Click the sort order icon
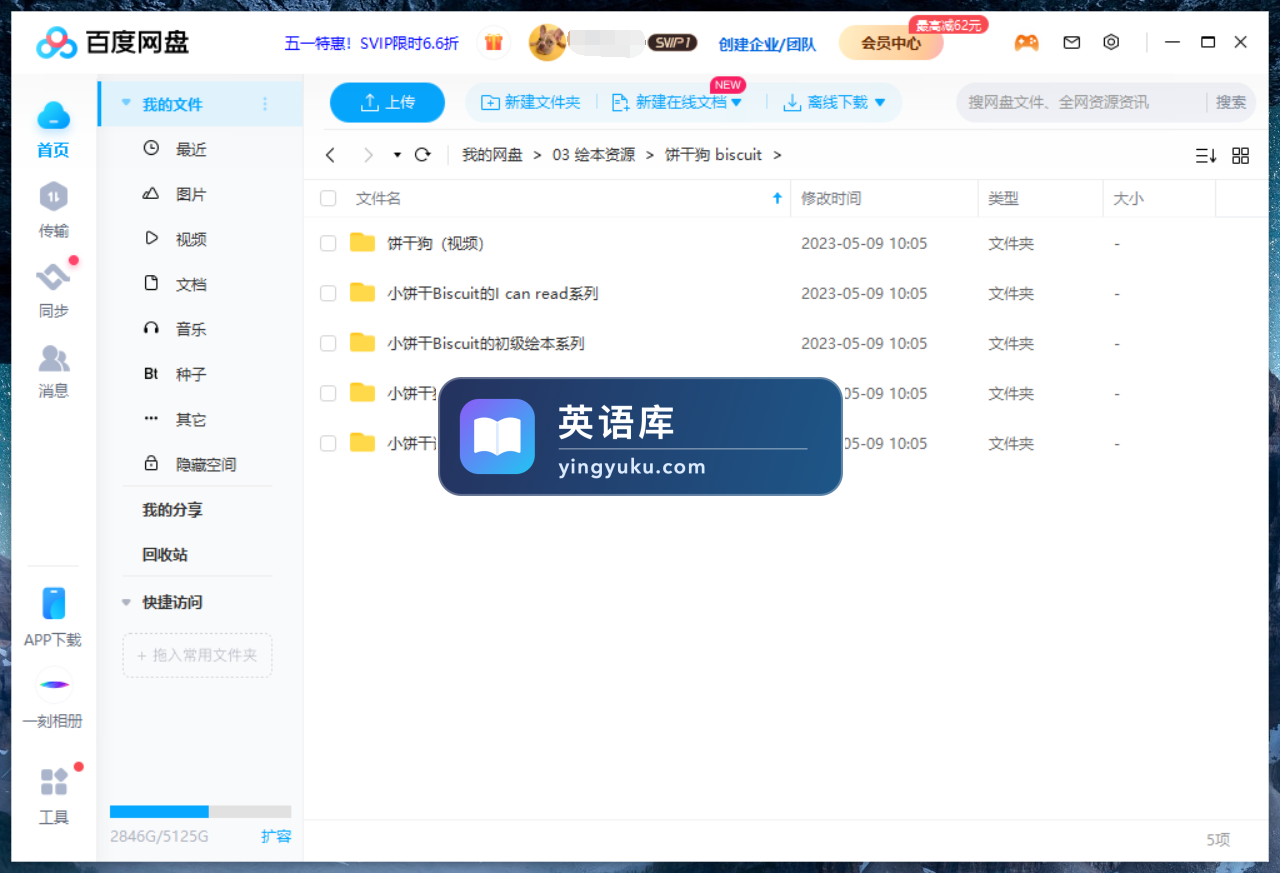The height and width of the screenshot is (873, 1280). pyautogui.click(x=1206, y=155)
